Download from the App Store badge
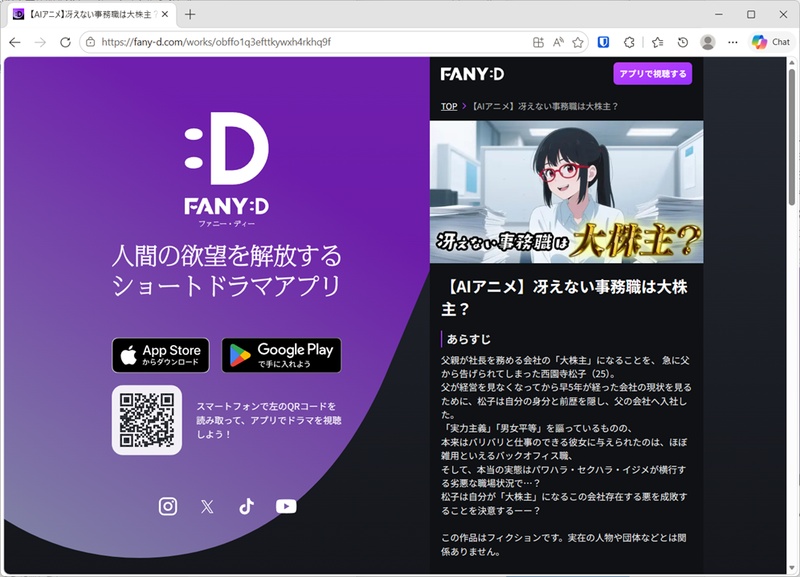 click(x=161, y=355)
